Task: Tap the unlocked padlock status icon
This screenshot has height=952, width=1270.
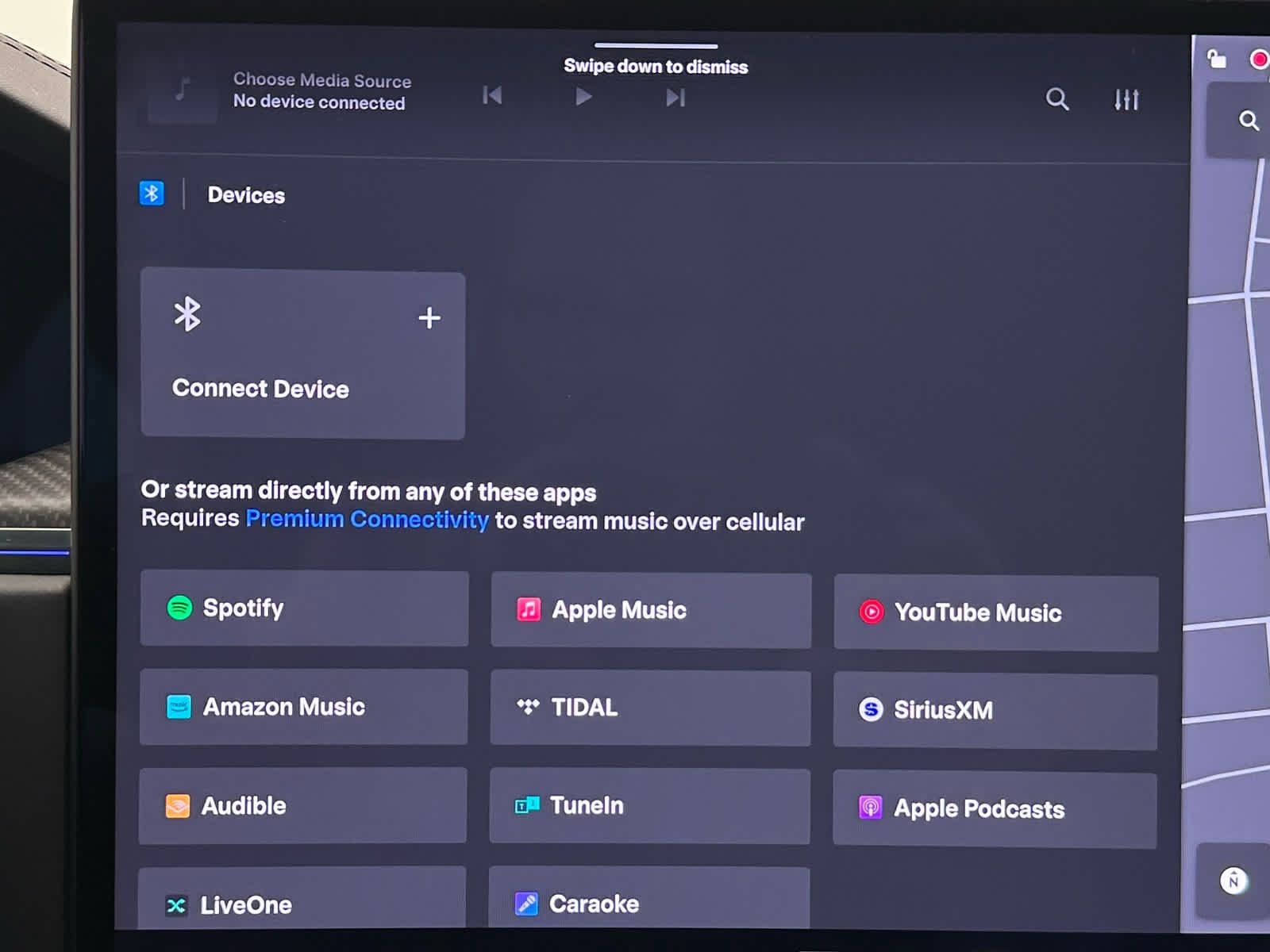Action: click(1216, 59)
